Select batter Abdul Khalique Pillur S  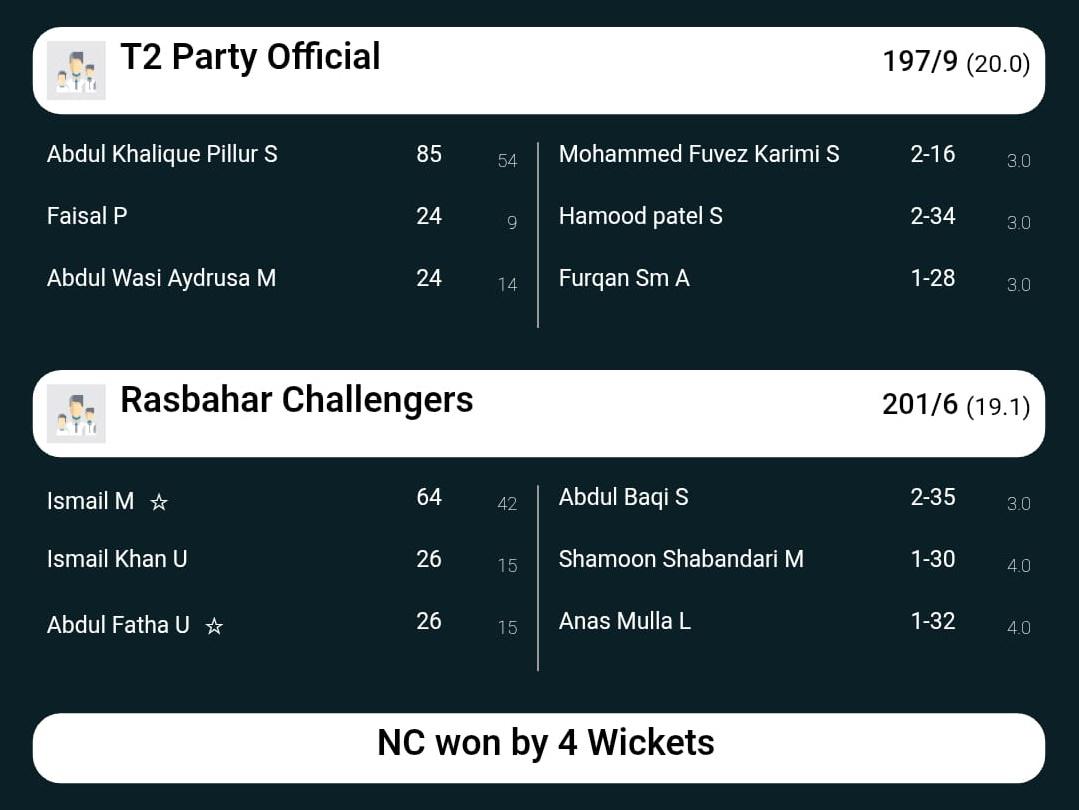coord(162,154)
